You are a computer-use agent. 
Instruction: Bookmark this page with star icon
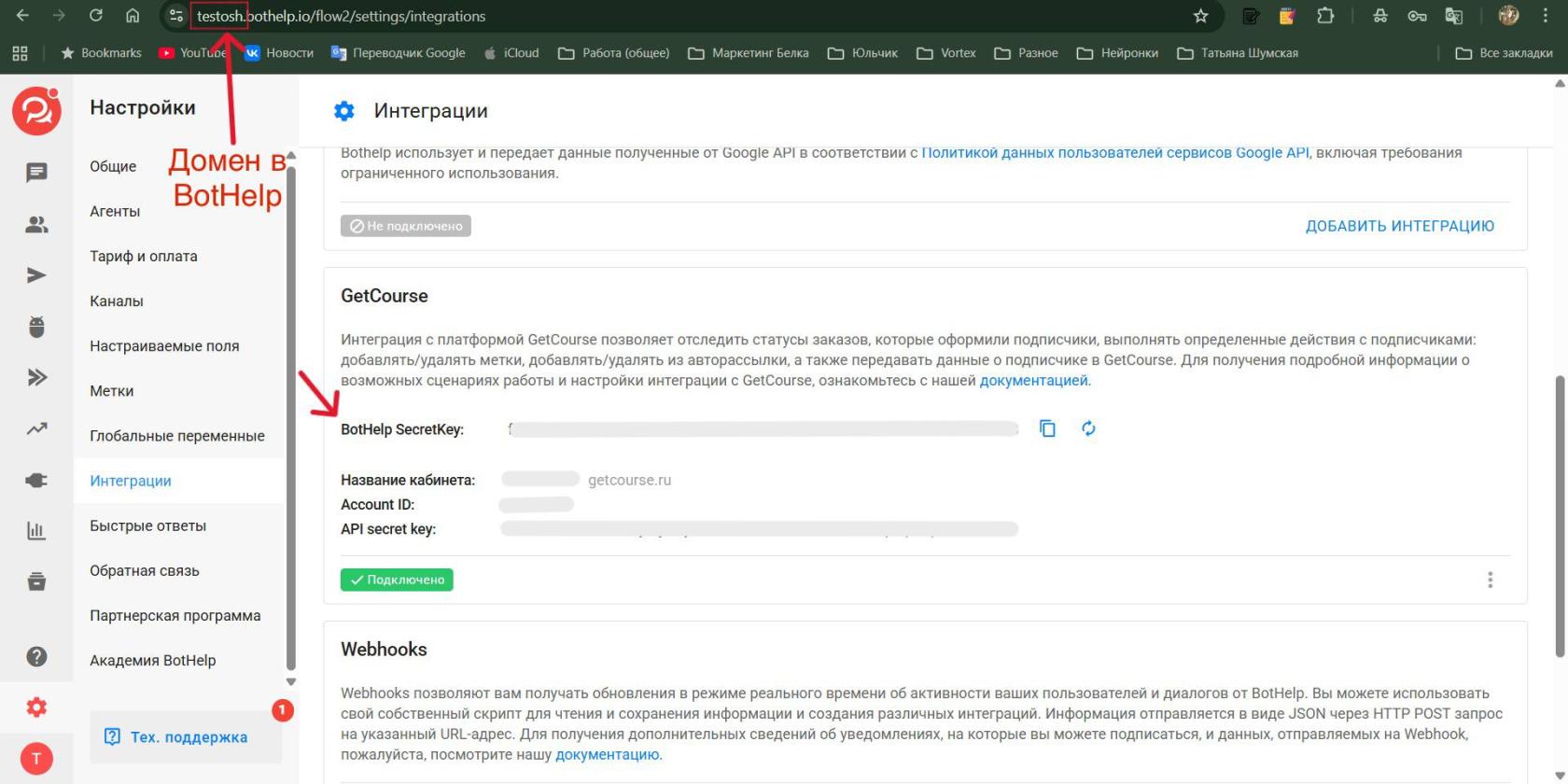pos(1200,16)
